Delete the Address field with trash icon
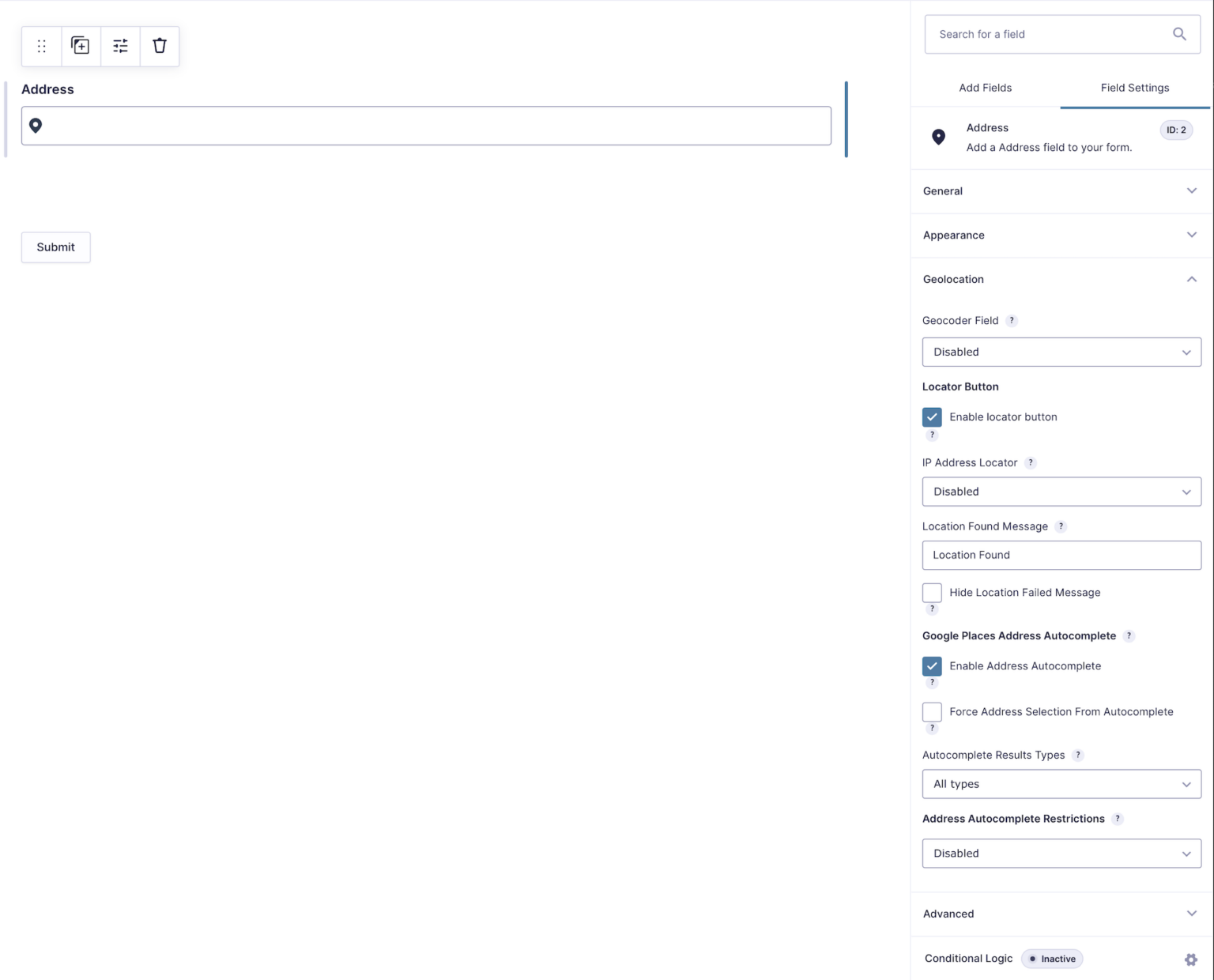This screenshot has height=980, width=1214. [x=160, y=46]
